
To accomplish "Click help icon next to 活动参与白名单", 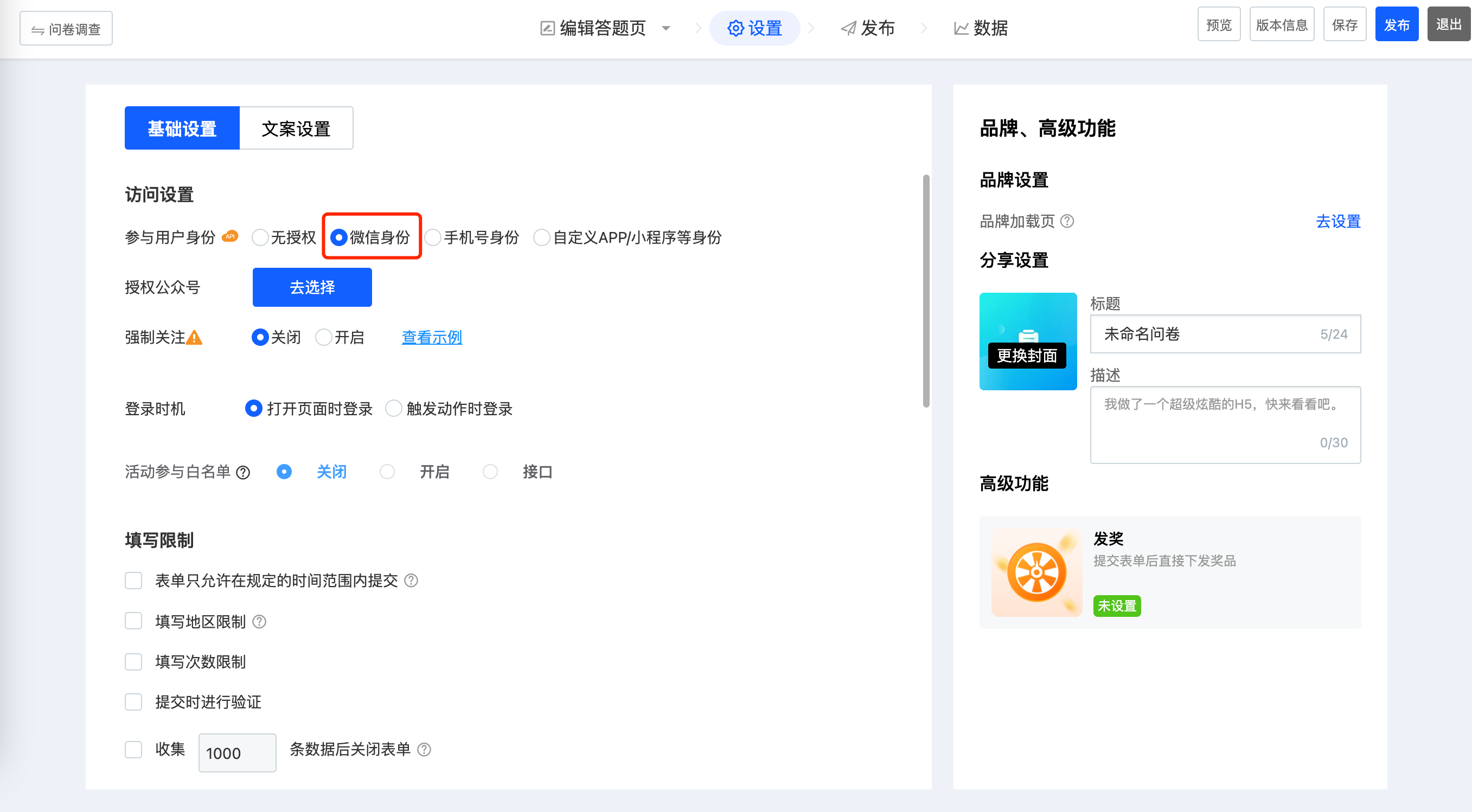I will point(244,473).
